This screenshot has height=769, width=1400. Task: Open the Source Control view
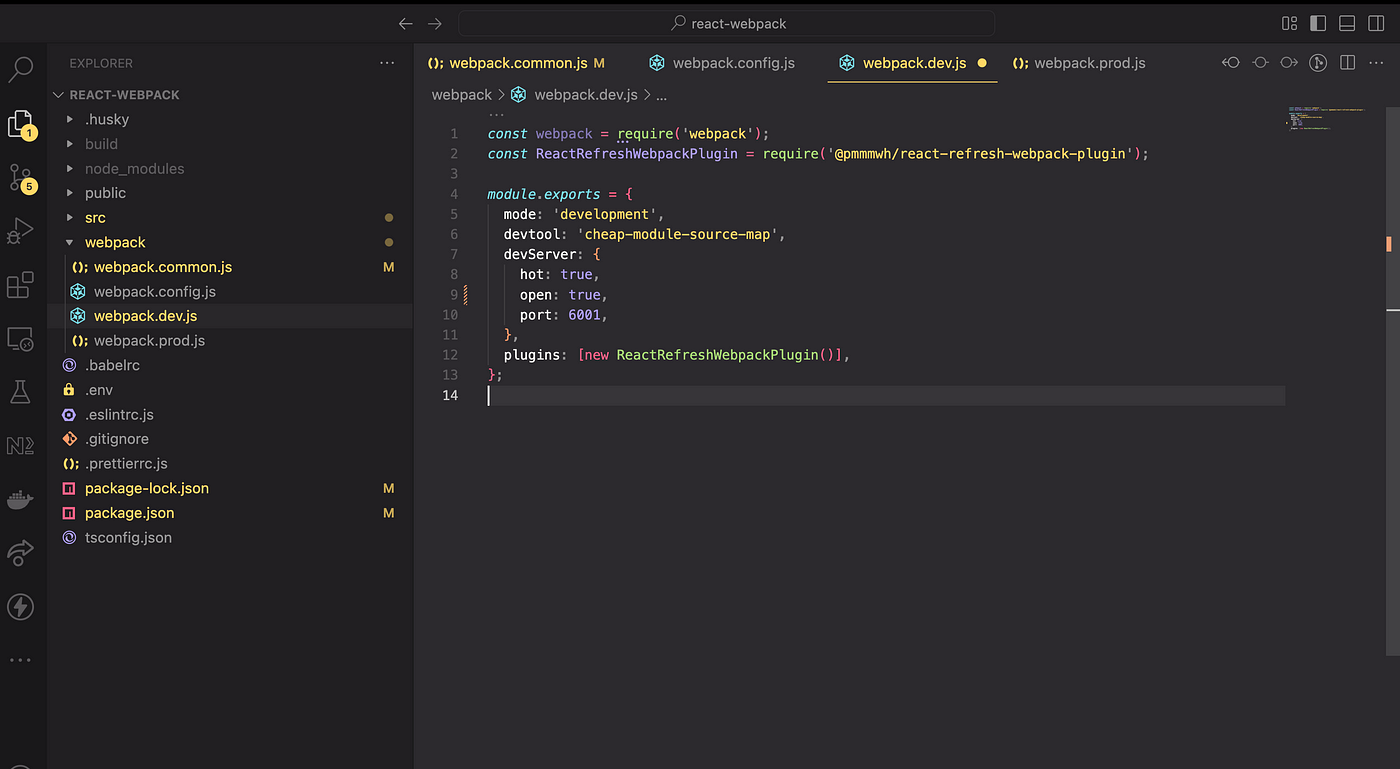point(21,178)
